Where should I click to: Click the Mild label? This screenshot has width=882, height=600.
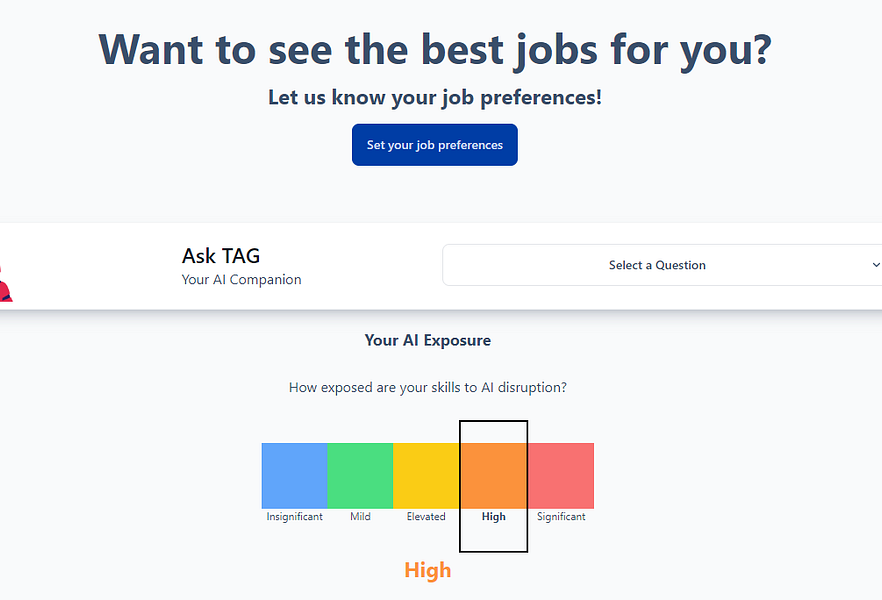pos(360,516)
